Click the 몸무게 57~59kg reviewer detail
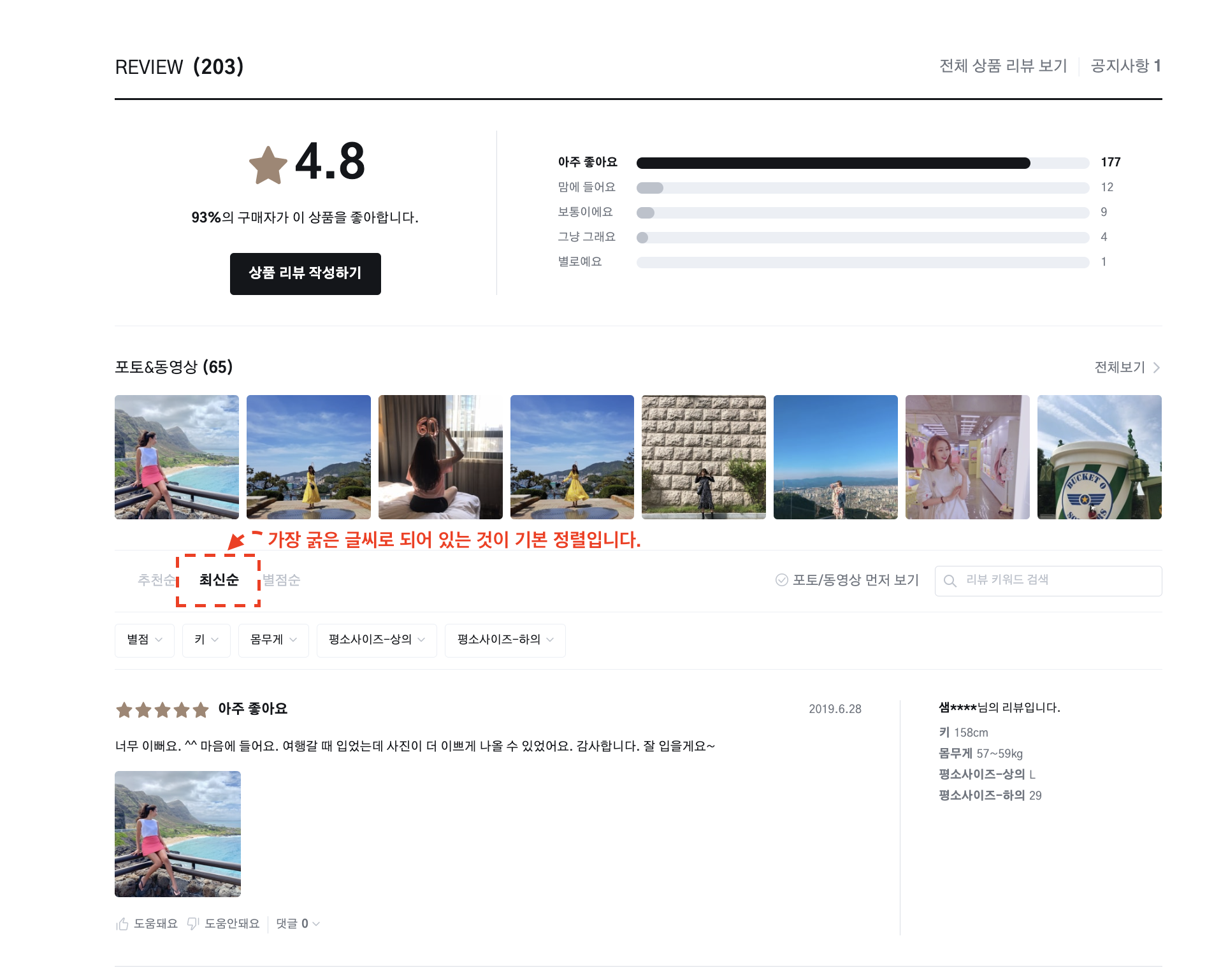1221x980 pixels. [x=981, y=754]
